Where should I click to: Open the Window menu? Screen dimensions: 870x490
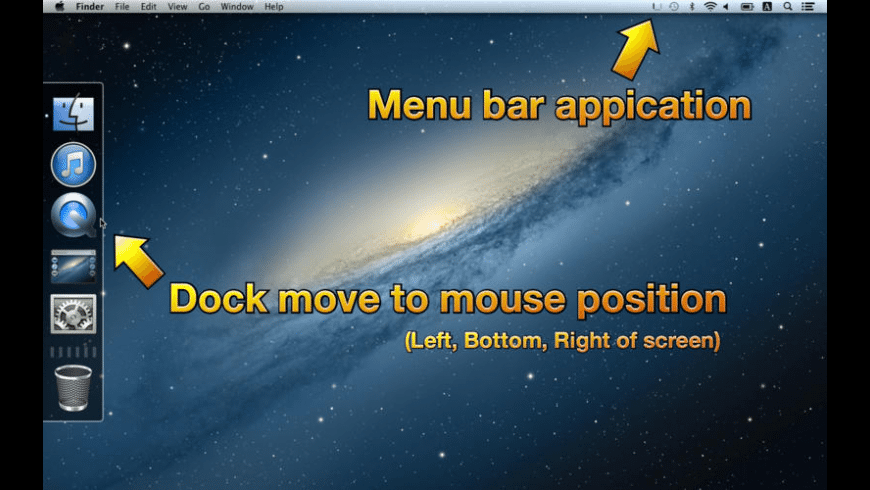pos(237,7)
